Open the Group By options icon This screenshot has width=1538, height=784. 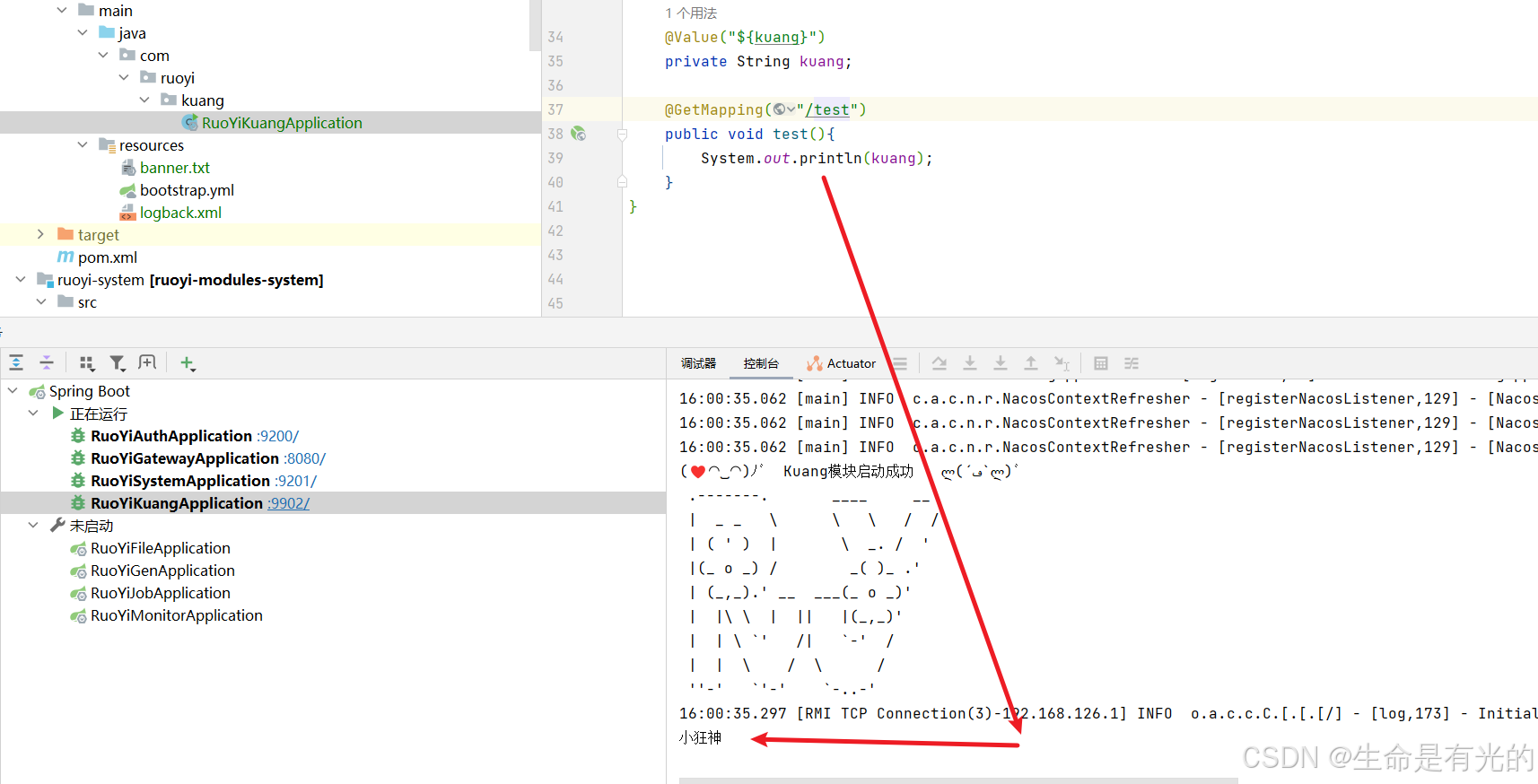click(86, 362)
